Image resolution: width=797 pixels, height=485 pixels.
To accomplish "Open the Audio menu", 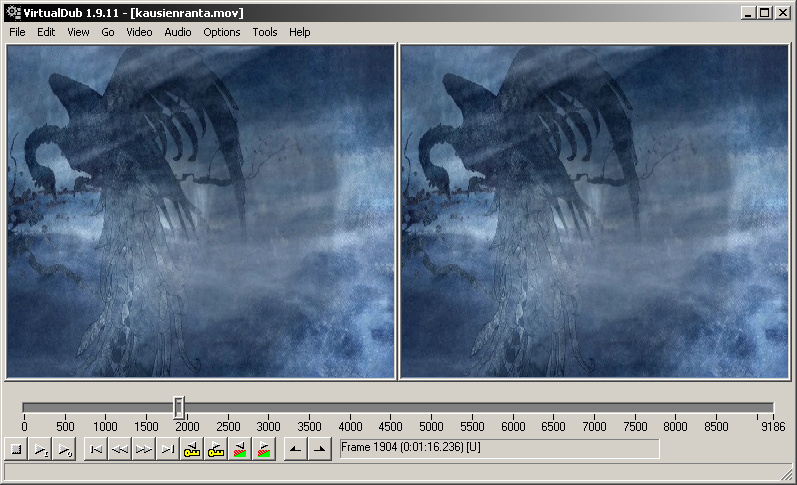I will [178, 32].
